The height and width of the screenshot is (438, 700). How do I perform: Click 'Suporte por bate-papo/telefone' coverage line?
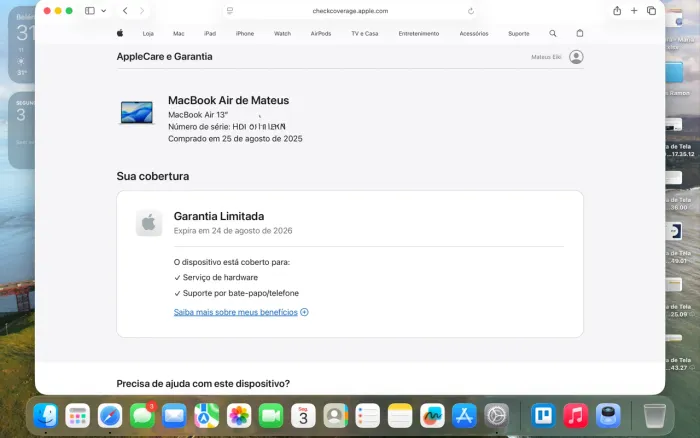(237, 293)
